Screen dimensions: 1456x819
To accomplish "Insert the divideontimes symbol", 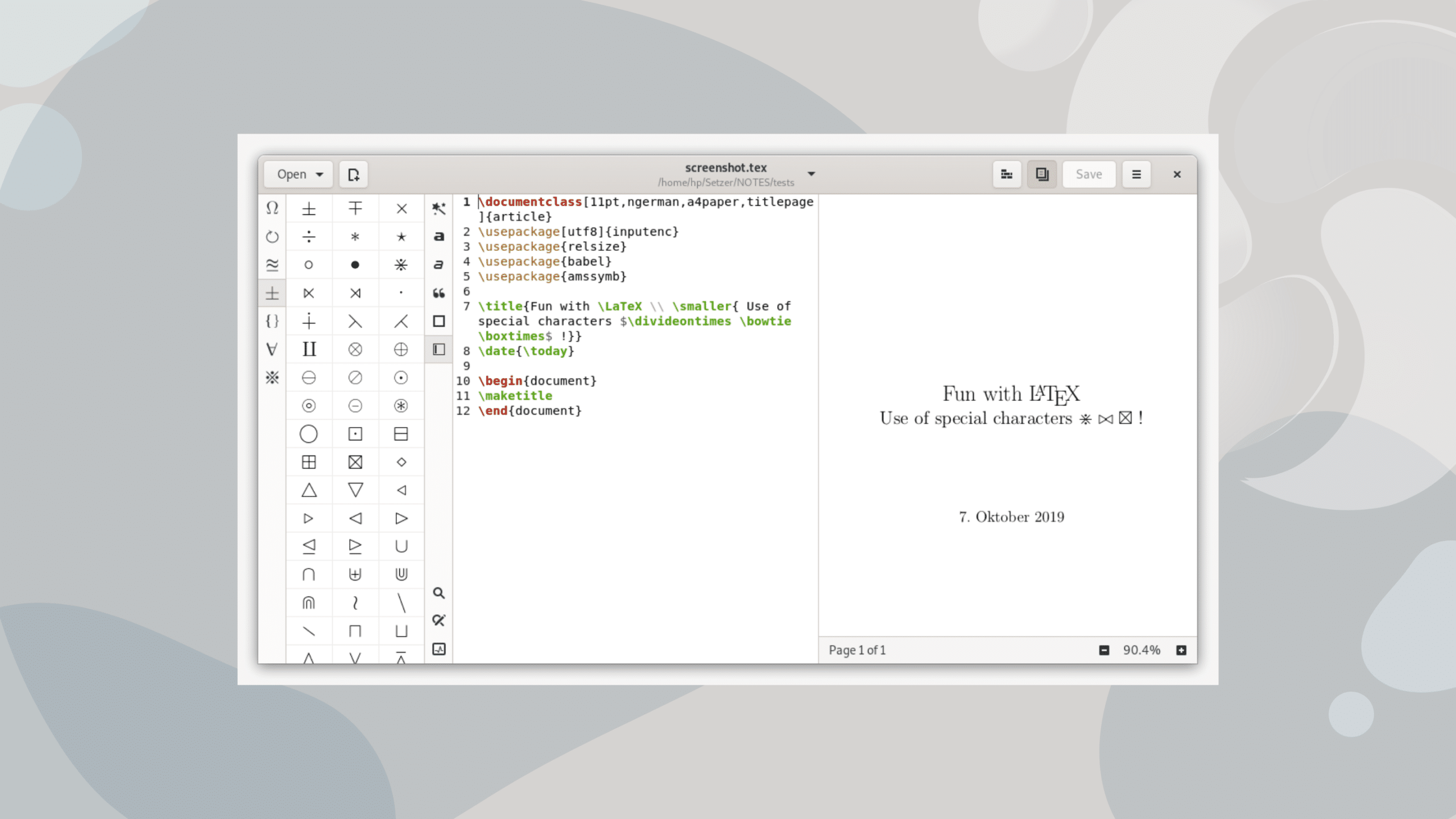I will (x=402, y=264).
